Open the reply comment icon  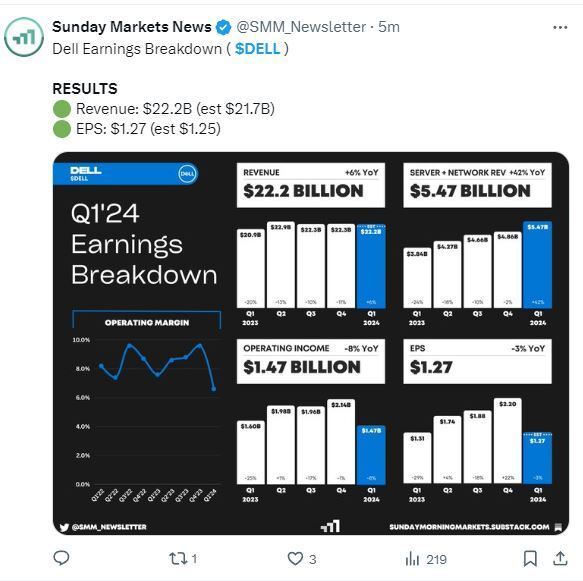pos(61,558)
